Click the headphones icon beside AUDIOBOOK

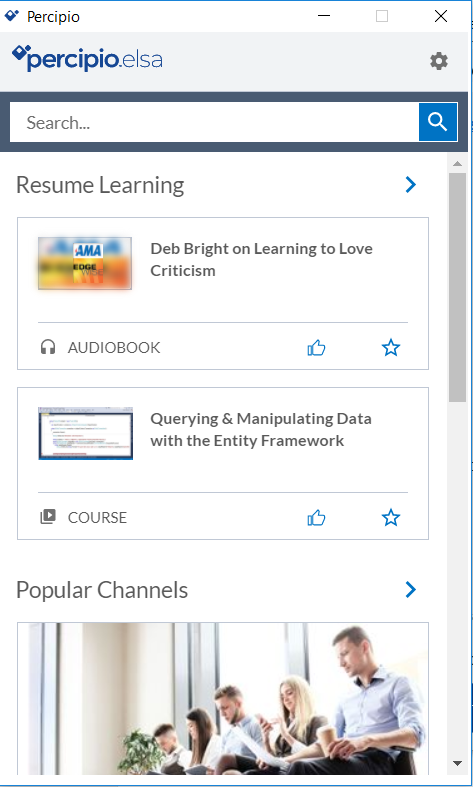pos(48,347)
